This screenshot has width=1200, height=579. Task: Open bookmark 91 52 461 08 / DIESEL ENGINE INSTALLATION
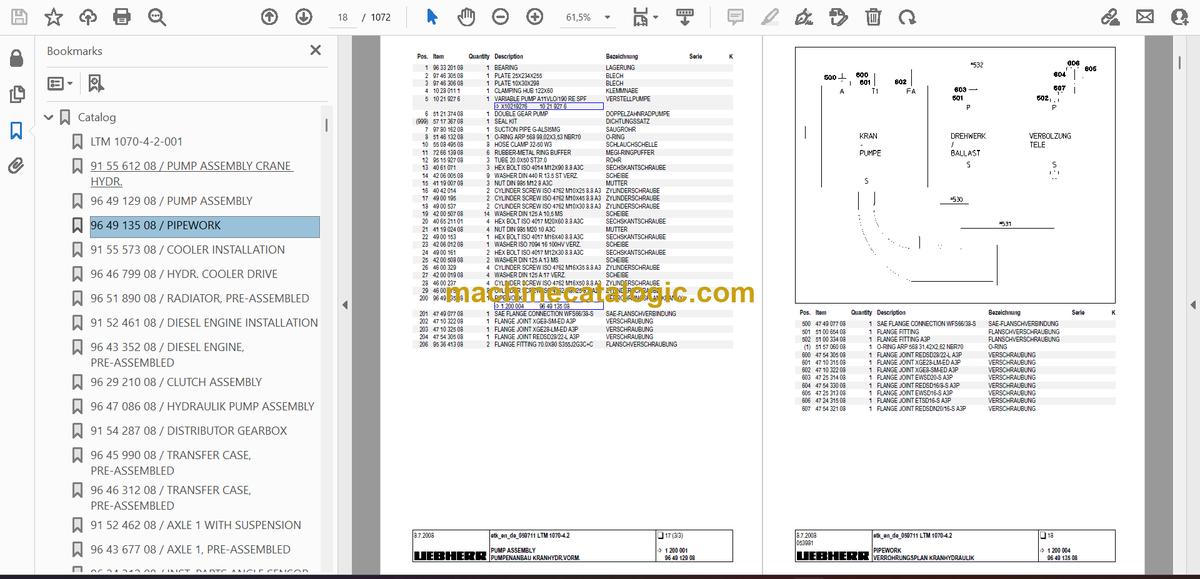[x=204, y=323]
